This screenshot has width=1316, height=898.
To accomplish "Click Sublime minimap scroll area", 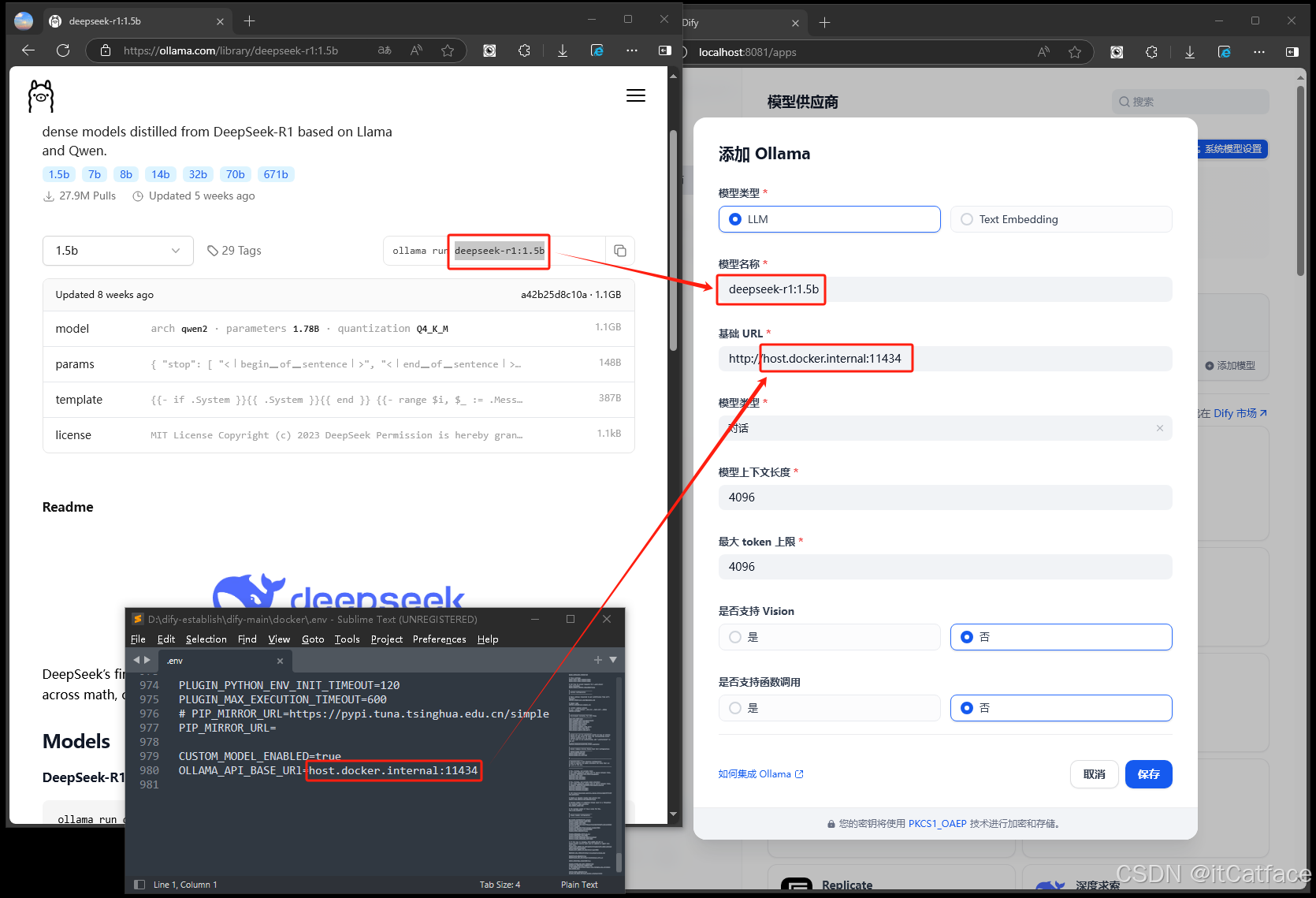I will [x=591, y=773].
